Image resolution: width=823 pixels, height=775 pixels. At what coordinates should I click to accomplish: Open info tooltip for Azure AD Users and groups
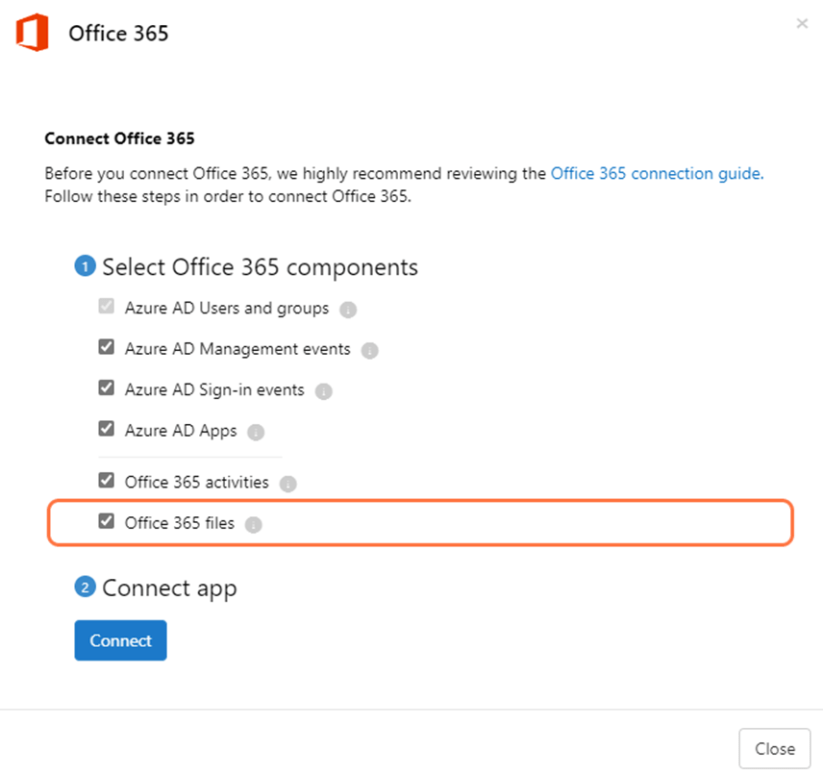pyautogui.click(x=348, y=310)
